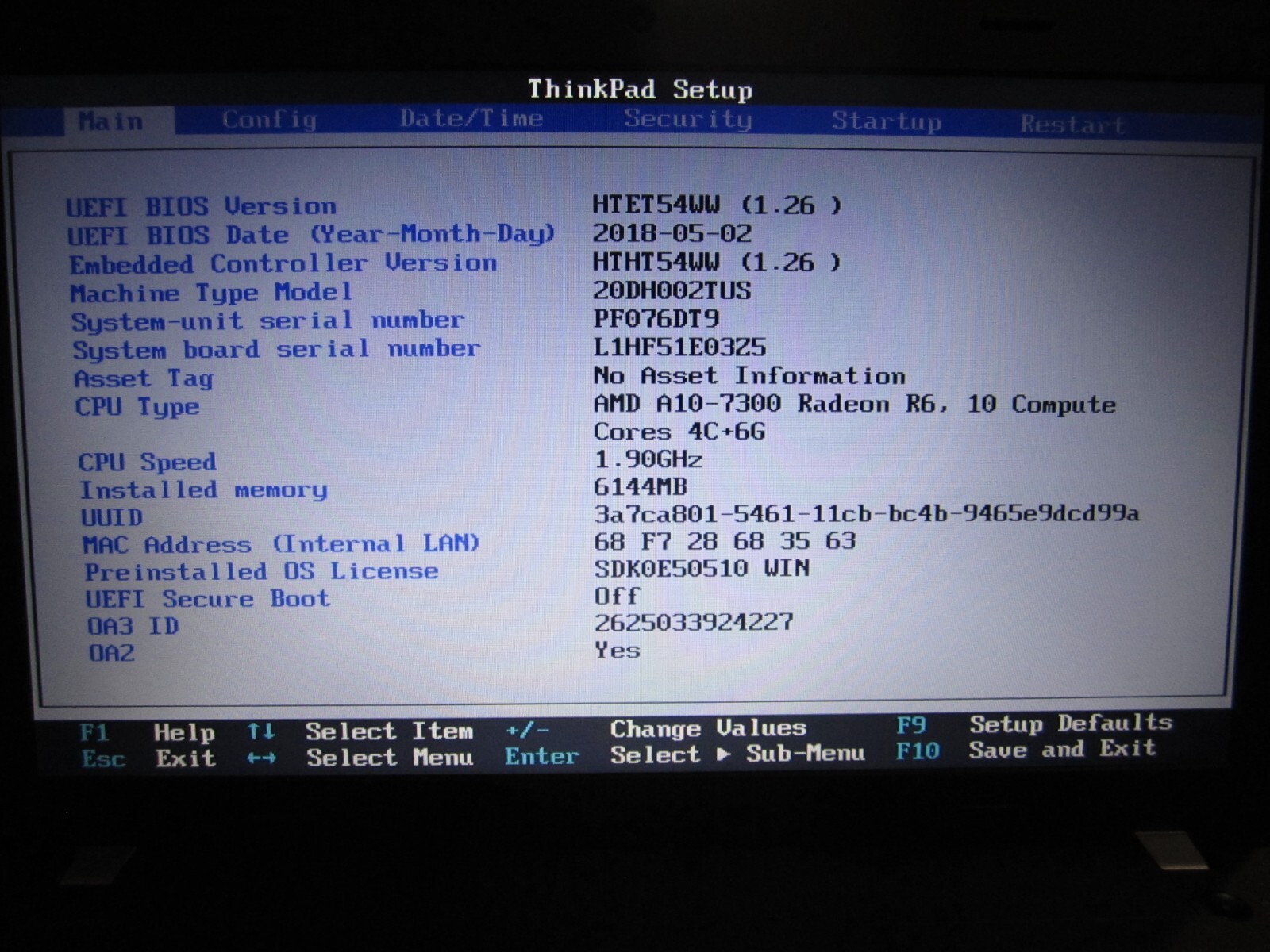Select OA2 value Yes
1270x952 pixels.
[x=618, y=651]
